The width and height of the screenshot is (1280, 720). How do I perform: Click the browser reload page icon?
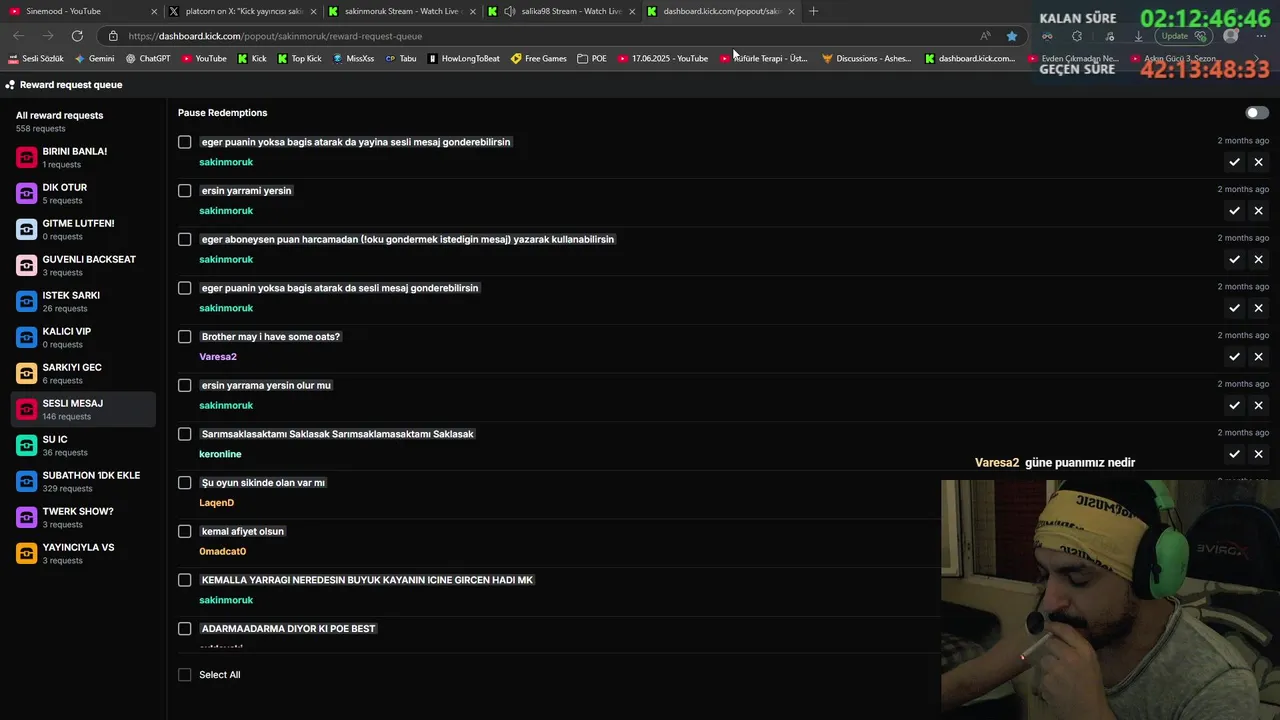[77, 36]
